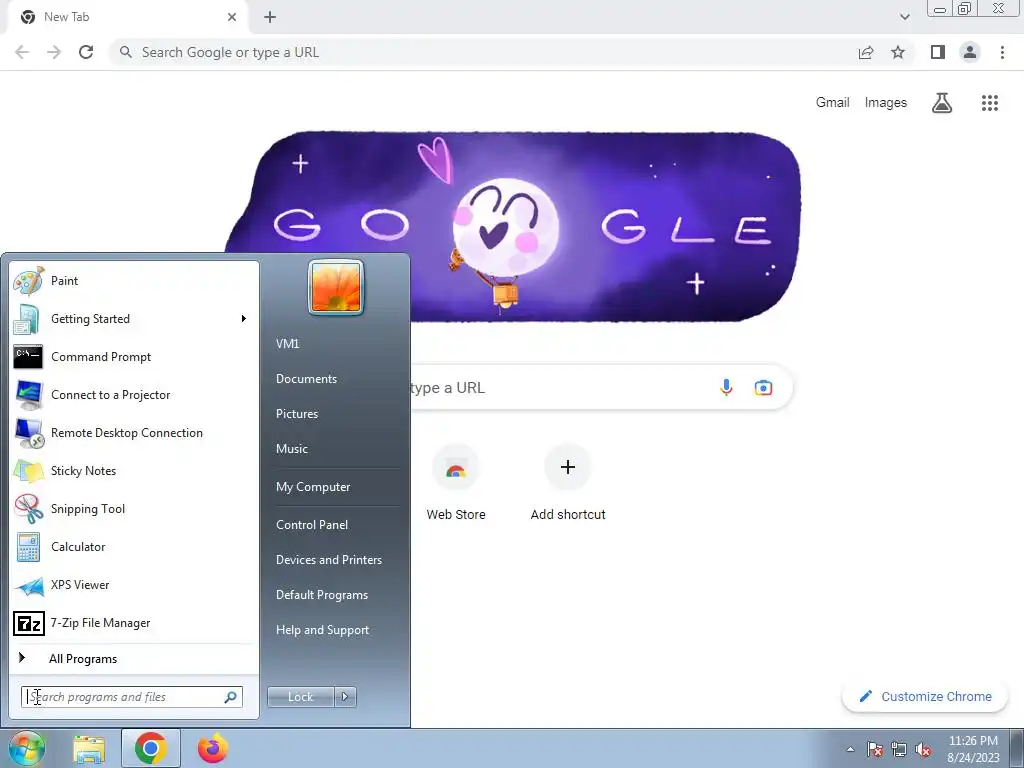Launch Remote Desktop Connection
This screenshot has width=1024, height=768.
tap(134, 433)
